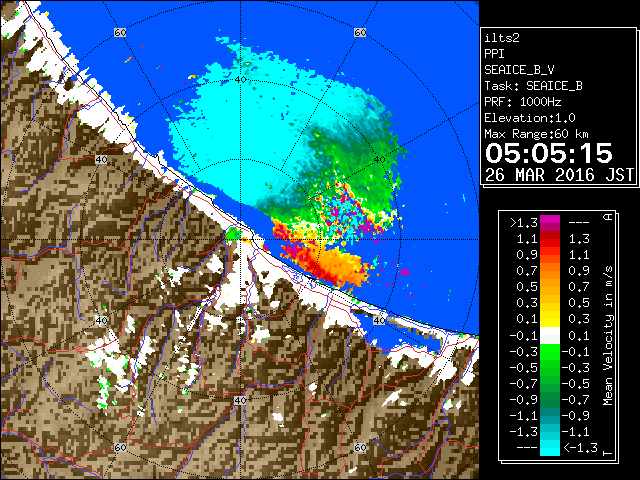Select the "Elevation:1.0" text

pos(530,118)
